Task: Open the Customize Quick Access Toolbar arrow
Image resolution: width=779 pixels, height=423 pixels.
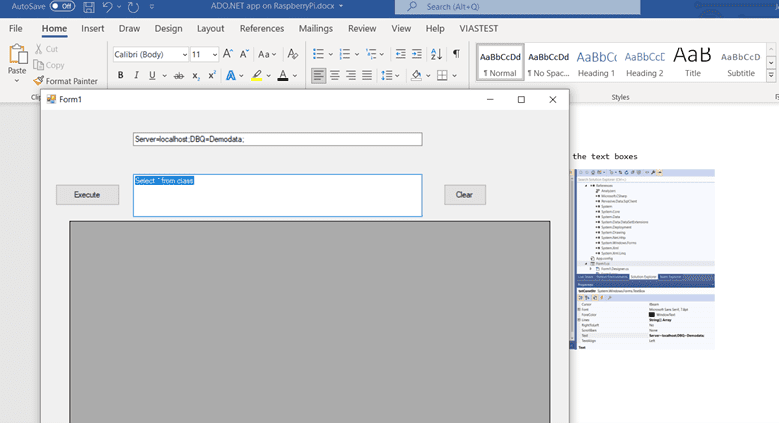Action: coord(152,7)
